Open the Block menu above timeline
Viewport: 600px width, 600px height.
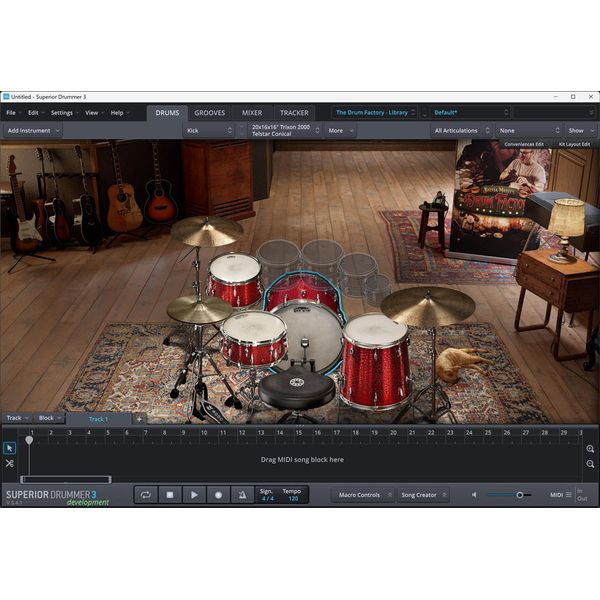(49, 418)
